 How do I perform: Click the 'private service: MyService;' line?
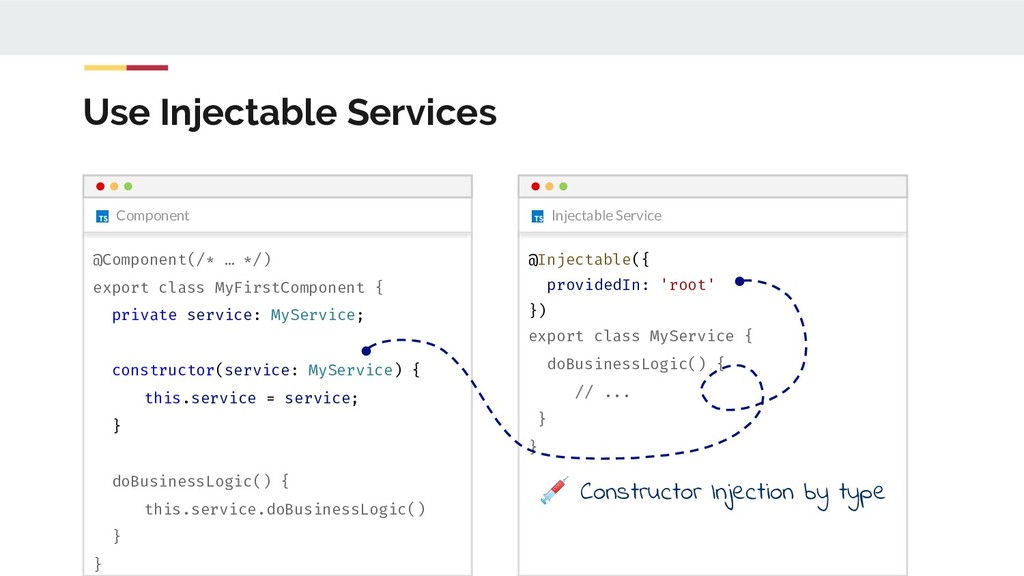tap(237, 315)
